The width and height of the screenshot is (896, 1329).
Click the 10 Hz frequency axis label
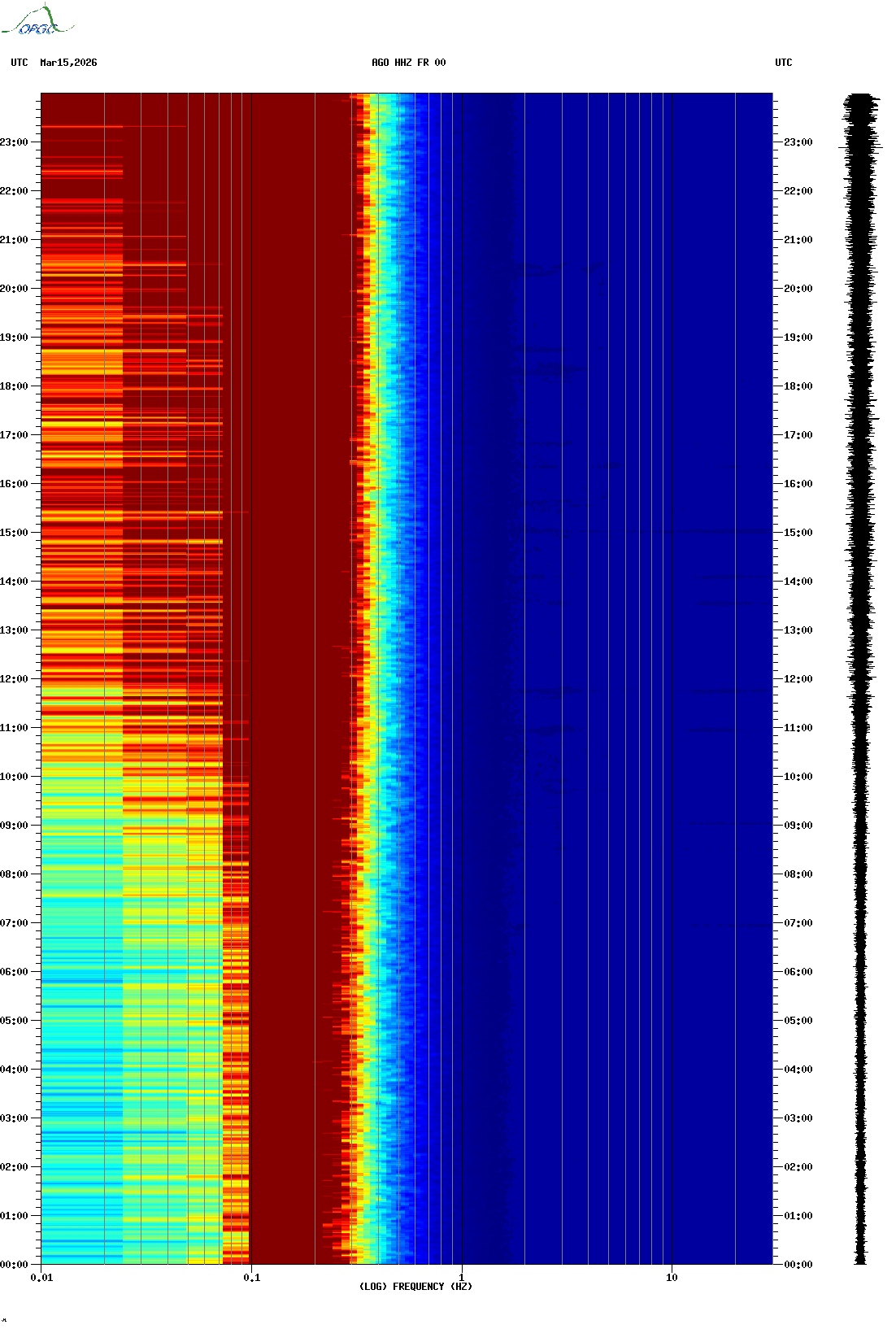pyautogui.click(x=672, y=1278)
